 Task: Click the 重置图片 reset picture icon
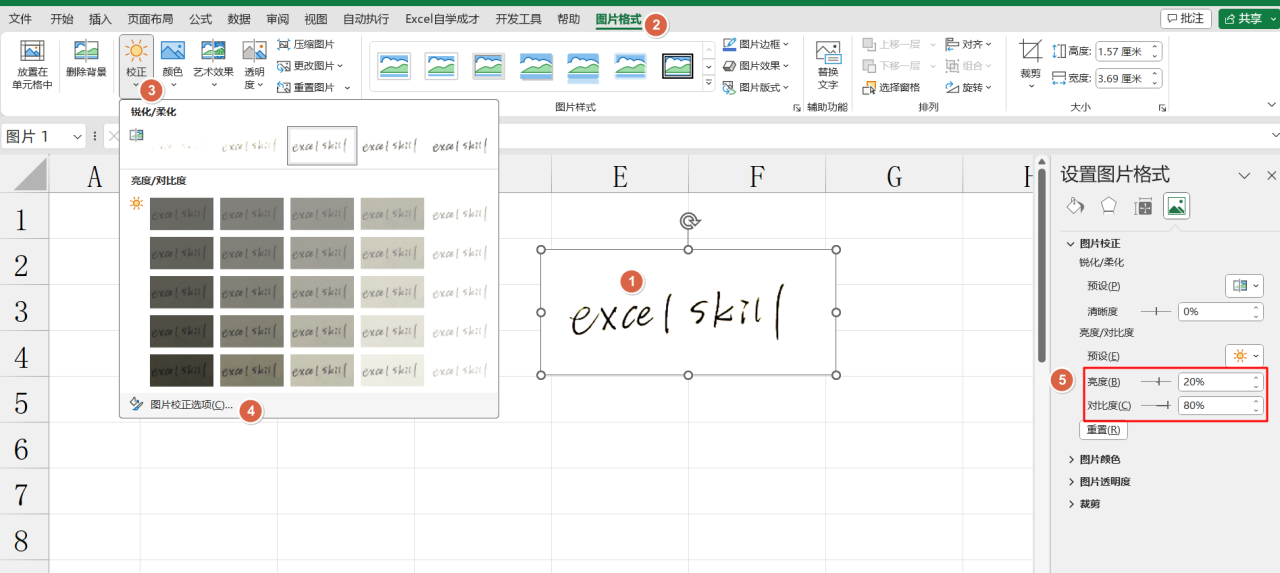point(284,87)
